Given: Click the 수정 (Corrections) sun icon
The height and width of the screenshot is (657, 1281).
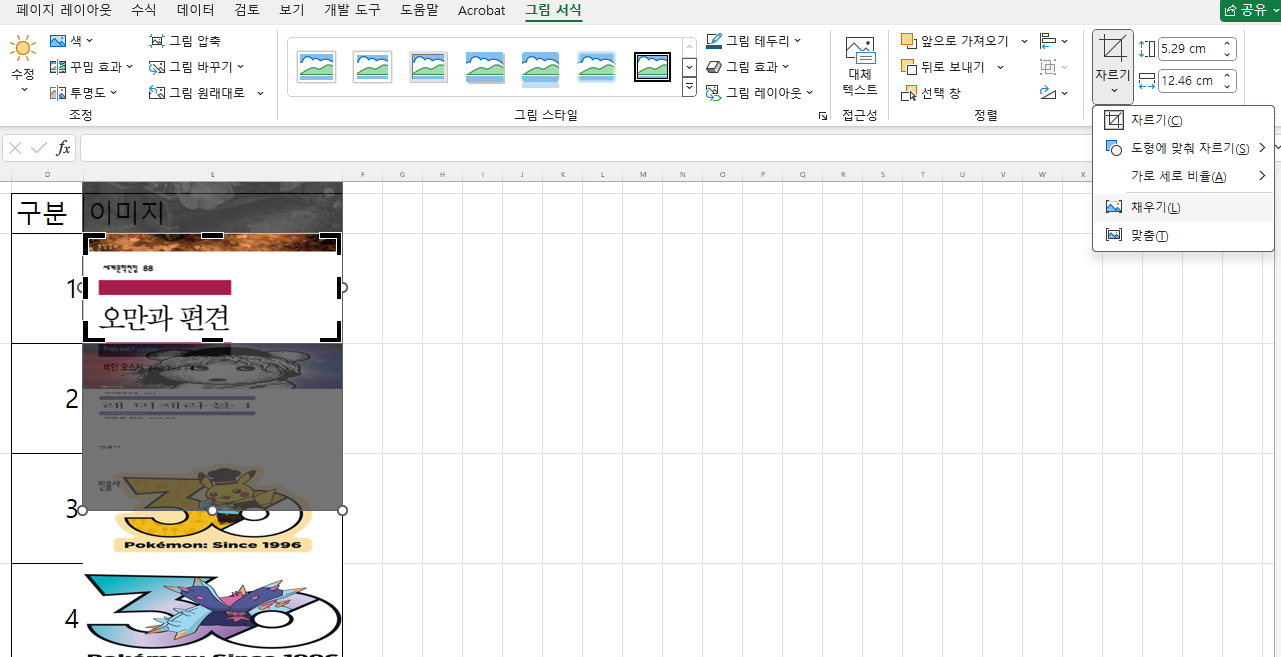Looking at the screenshot, I should pos(23,48).
